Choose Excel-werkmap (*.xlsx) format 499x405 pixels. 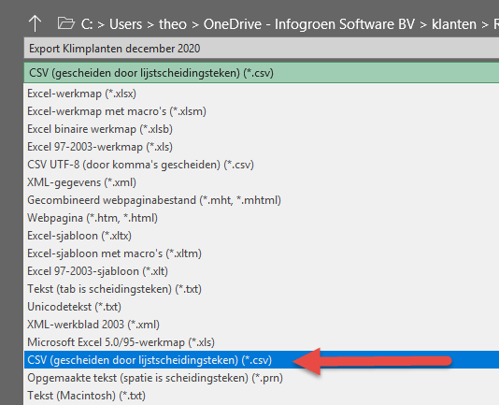point(261,94)
